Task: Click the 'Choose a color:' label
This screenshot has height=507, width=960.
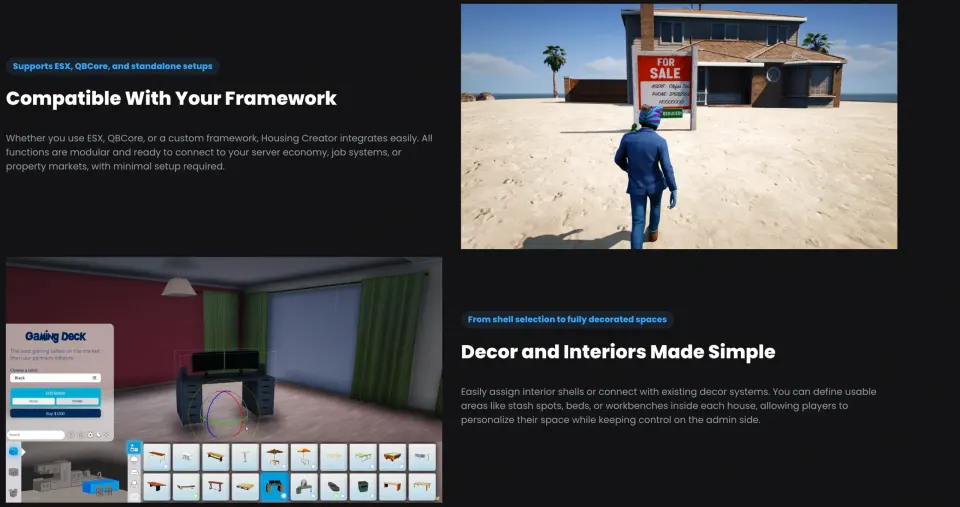Action: pyautogui.click(x=24, y=370)
